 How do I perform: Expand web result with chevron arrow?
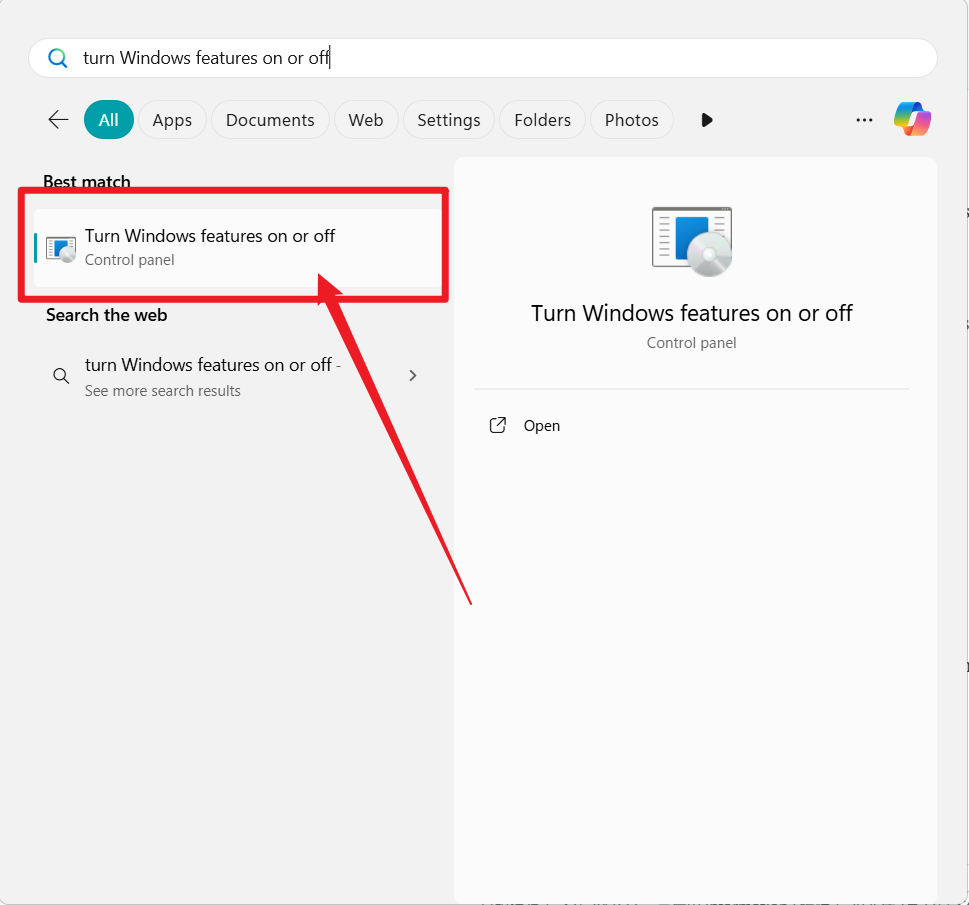(413, 375)
